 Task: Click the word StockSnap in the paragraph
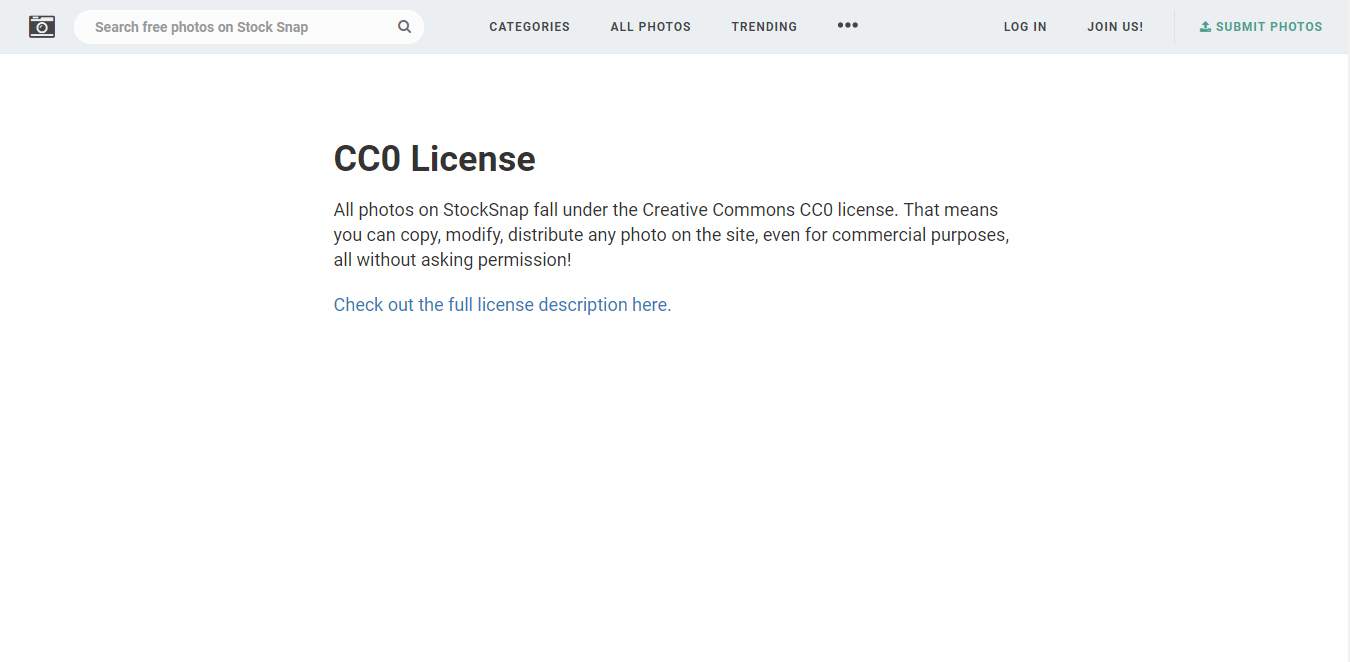click(x=485, y=210)
